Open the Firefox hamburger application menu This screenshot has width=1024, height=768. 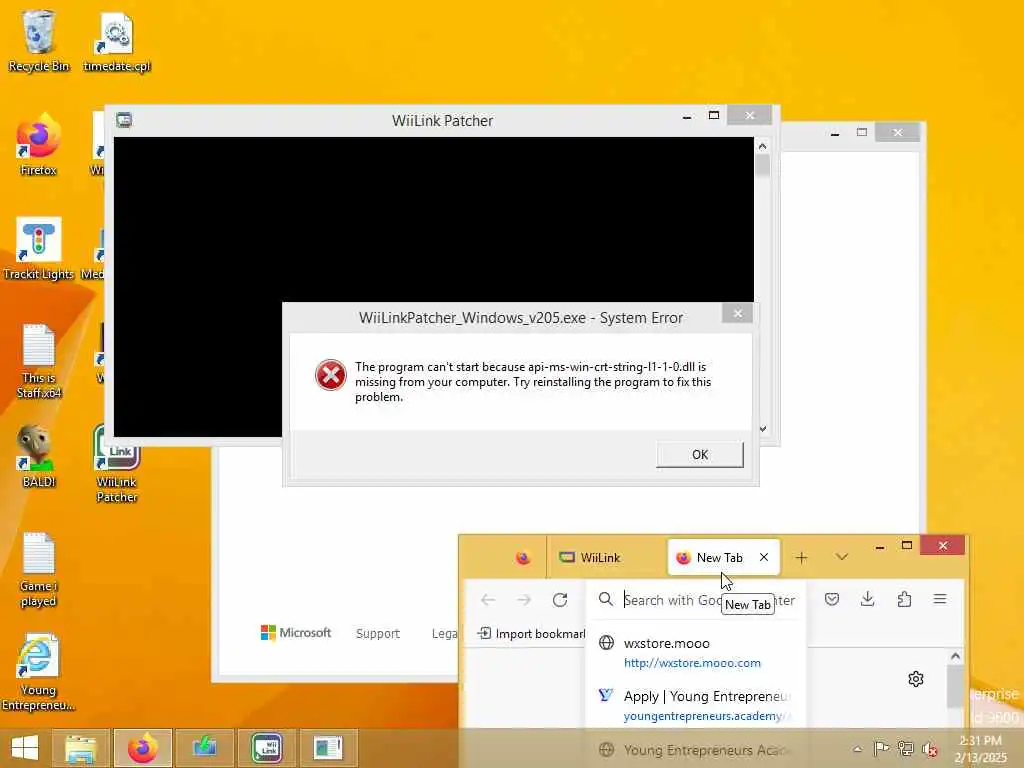[x=940, y=599]
